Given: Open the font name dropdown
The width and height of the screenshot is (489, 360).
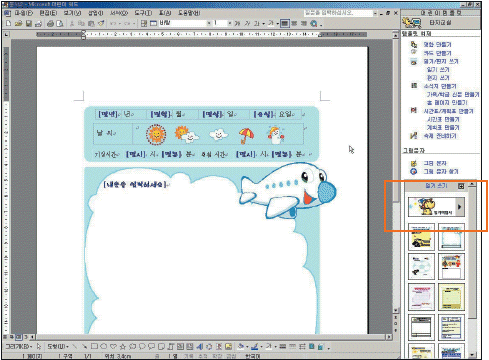Looking at the screenshot, I should pyautogui.click(x=209, y=23).
